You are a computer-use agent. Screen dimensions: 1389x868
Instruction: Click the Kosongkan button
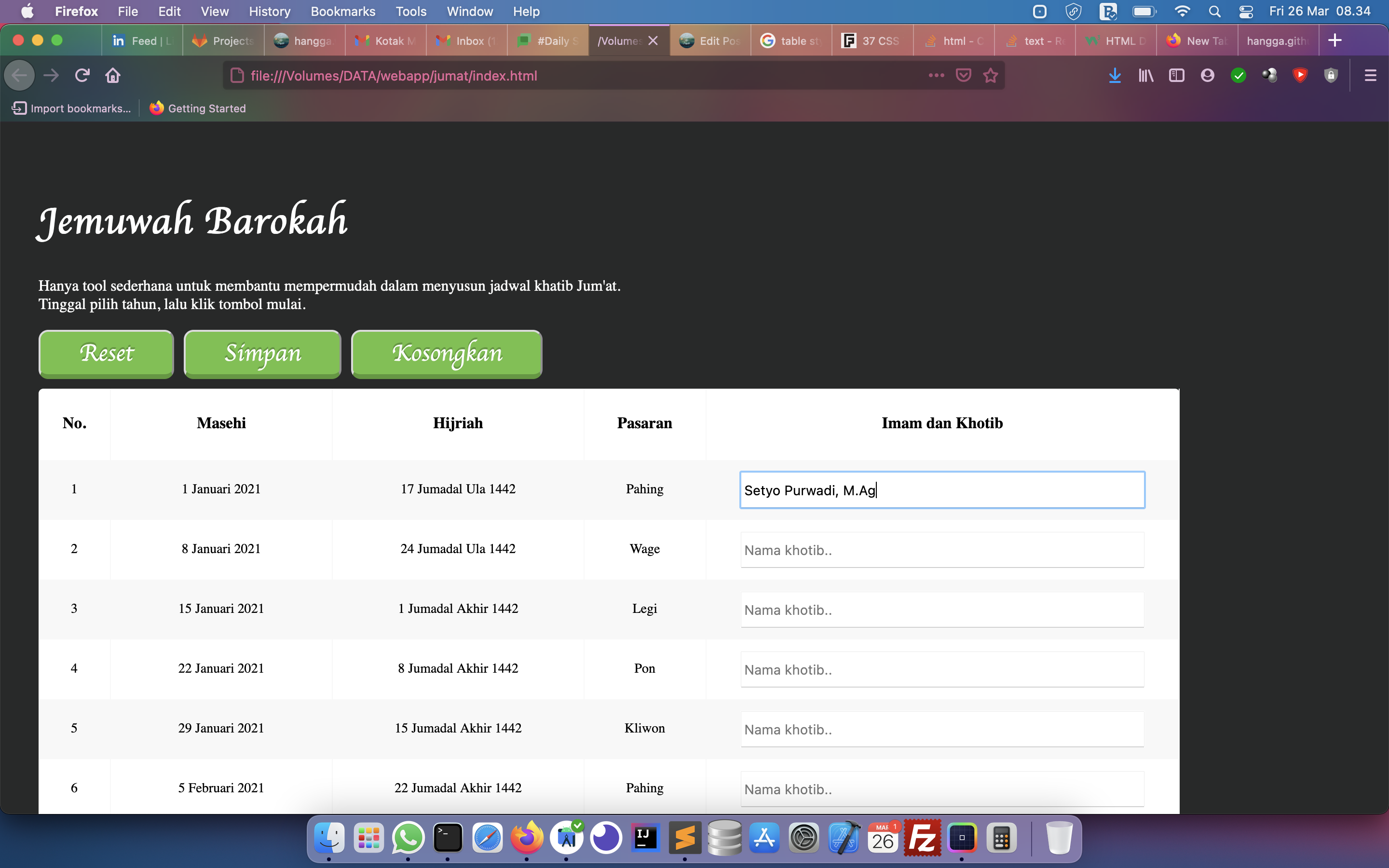click(447, 353)
